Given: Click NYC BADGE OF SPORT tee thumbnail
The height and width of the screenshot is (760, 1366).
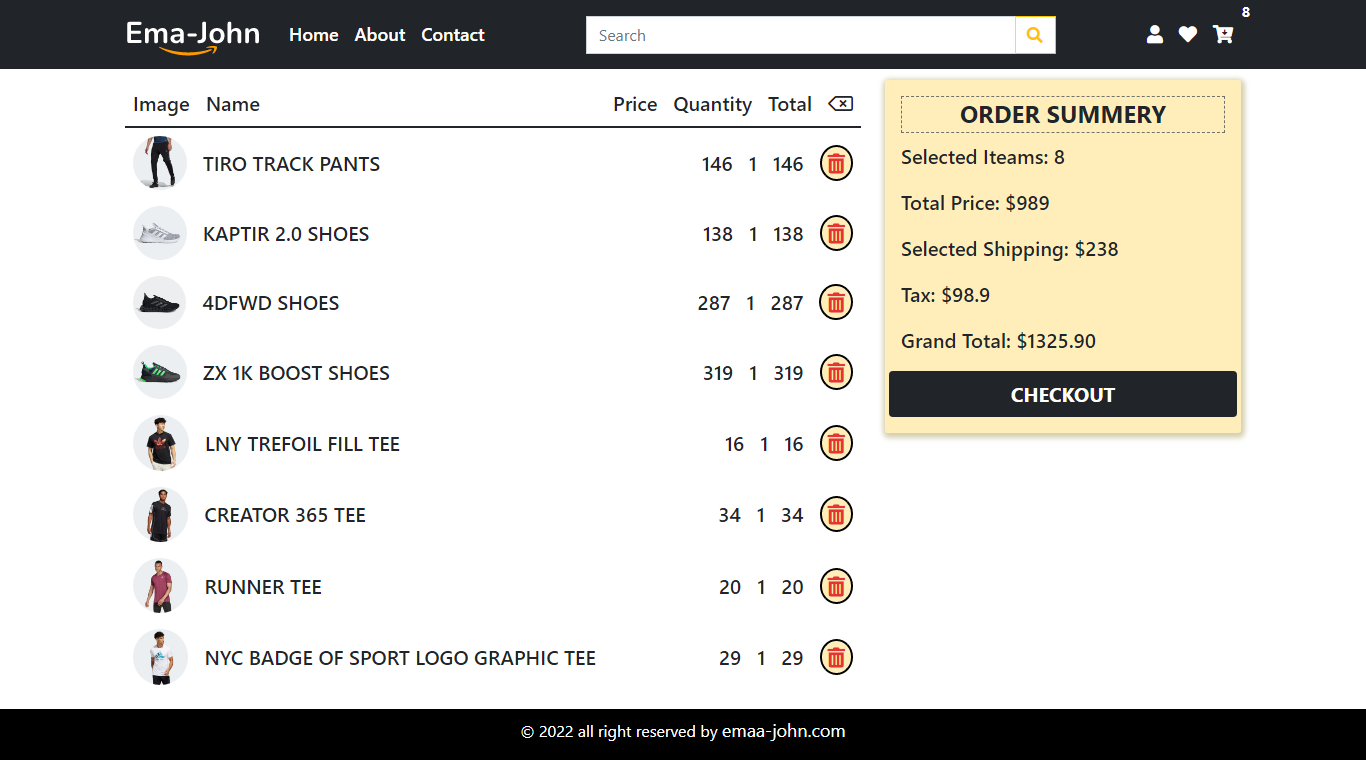Looking at the screenshot, I should [x=161, y=657].
